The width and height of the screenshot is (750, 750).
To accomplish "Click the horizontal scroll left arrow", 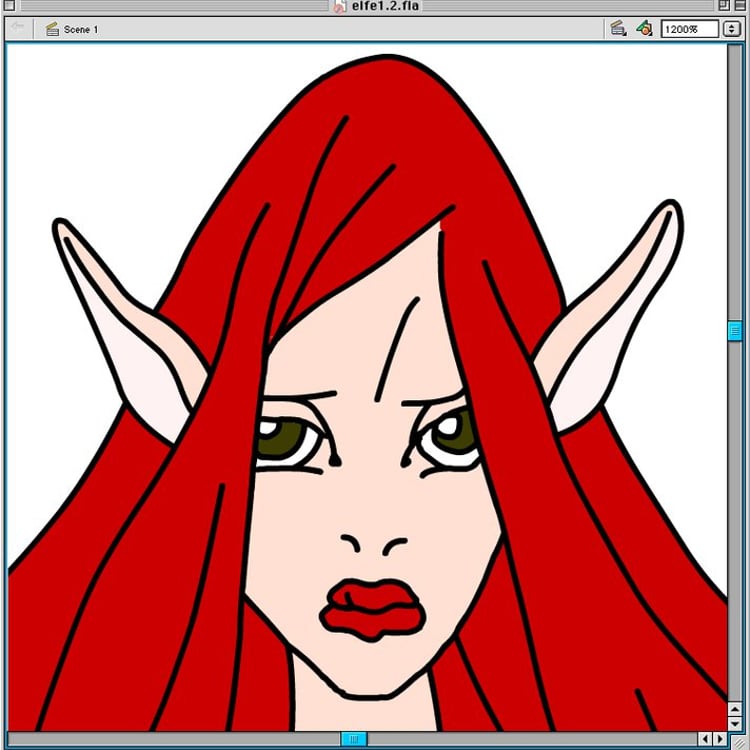I will 705,739.
